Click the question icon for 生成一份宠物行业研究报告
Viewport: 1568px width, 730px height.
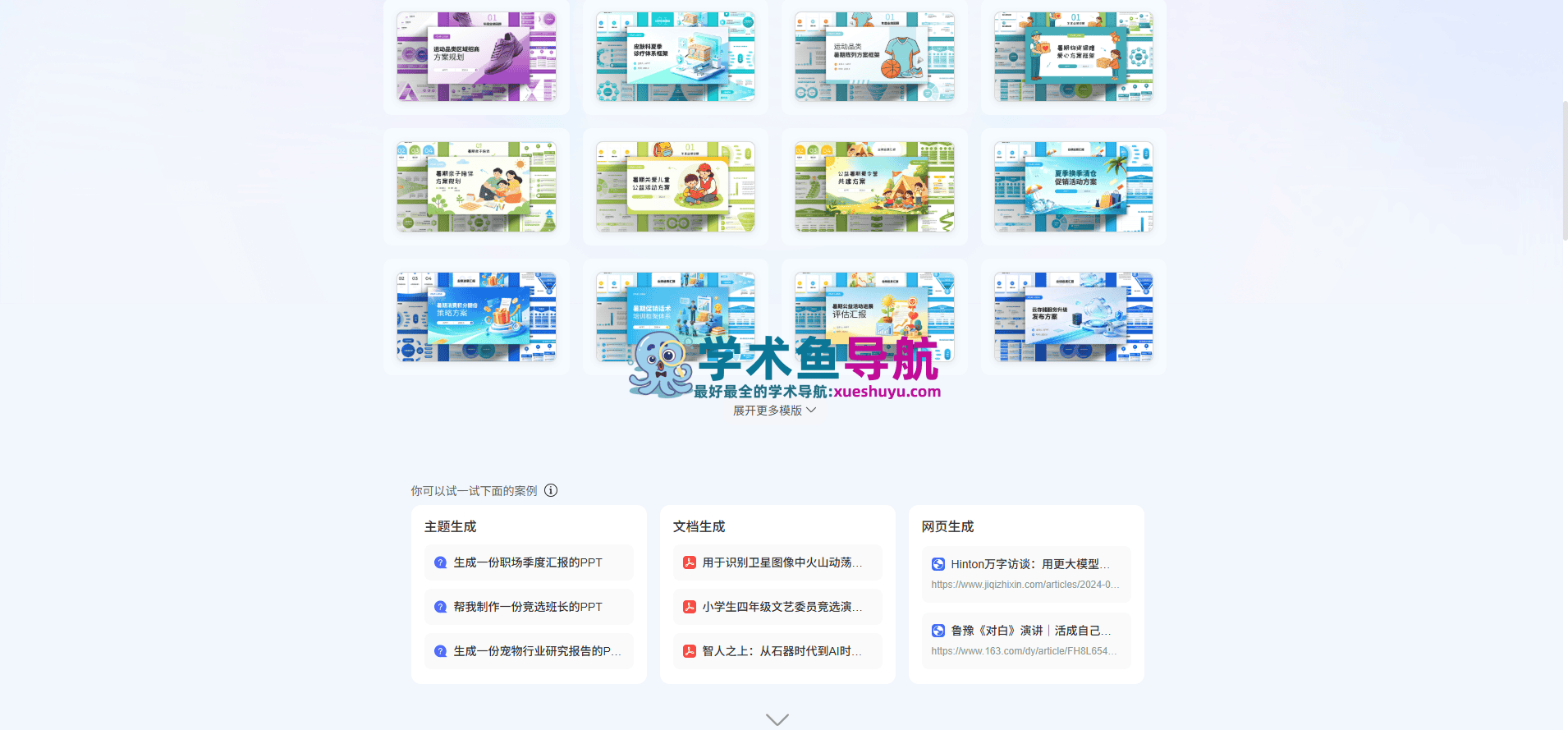click(x=440, y=651)
